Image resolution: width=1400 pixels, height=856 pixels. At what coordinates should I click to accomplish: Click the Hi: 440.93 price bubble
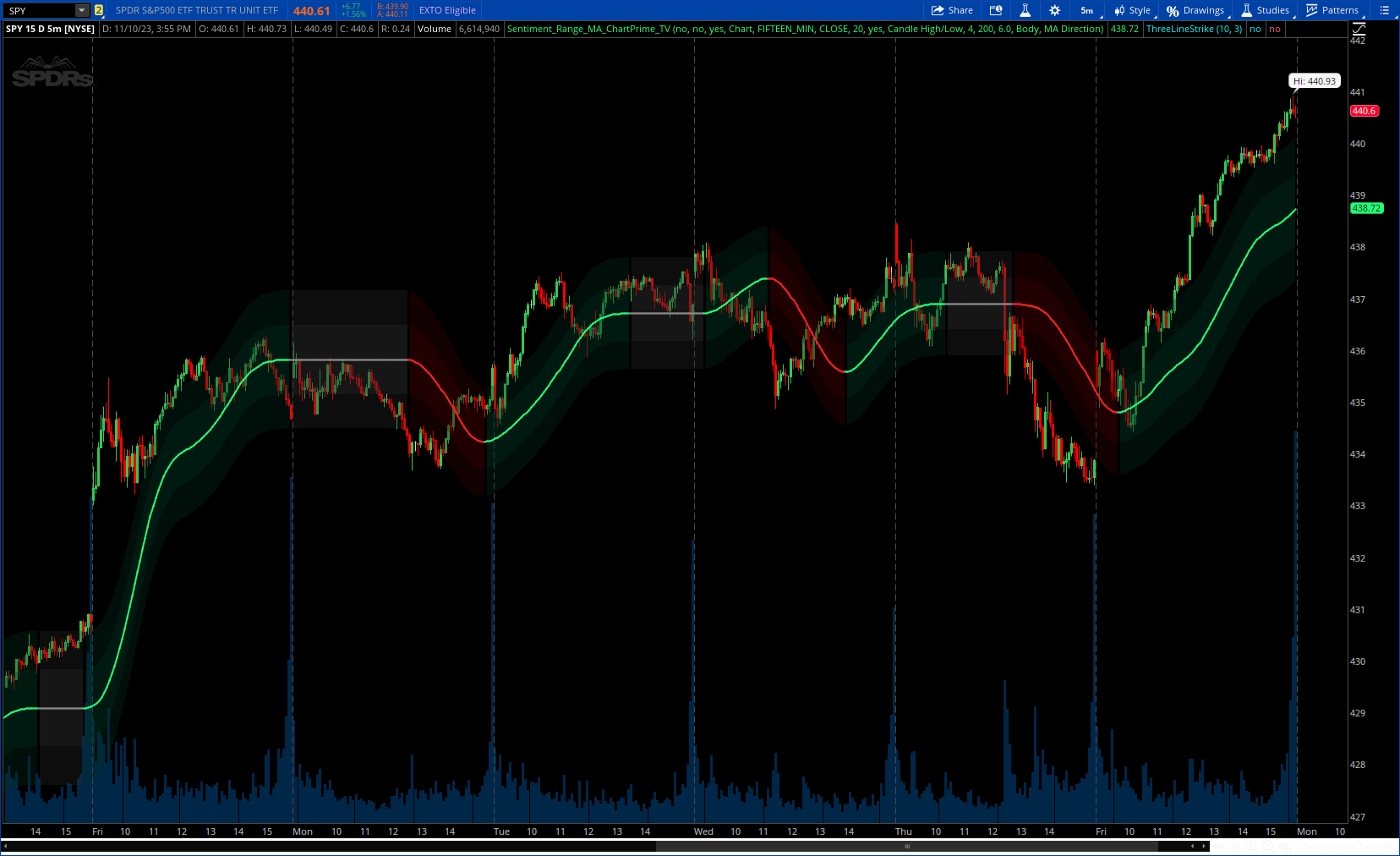(x=1315, y=81)
